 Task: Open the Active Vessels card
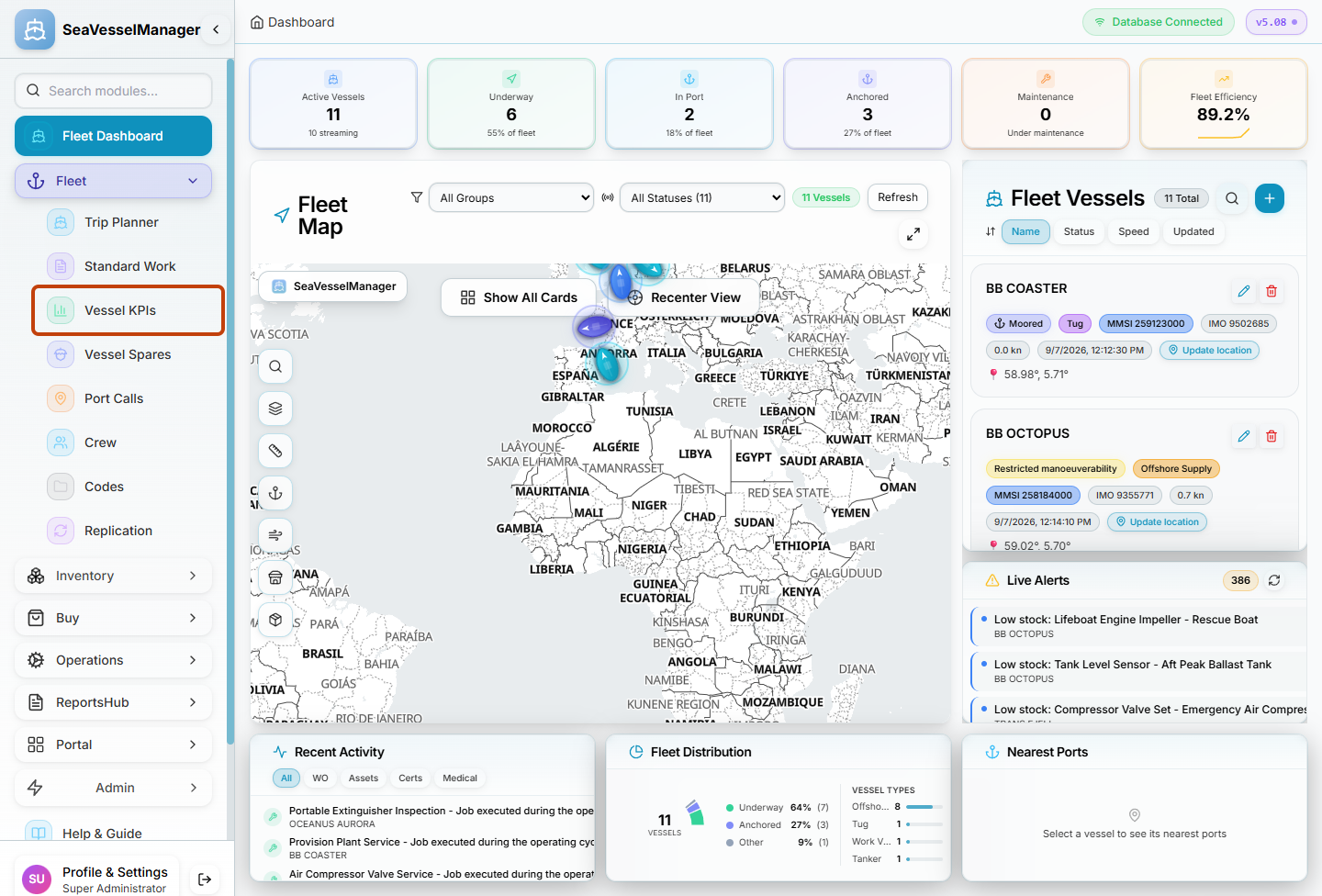[333, 104]
